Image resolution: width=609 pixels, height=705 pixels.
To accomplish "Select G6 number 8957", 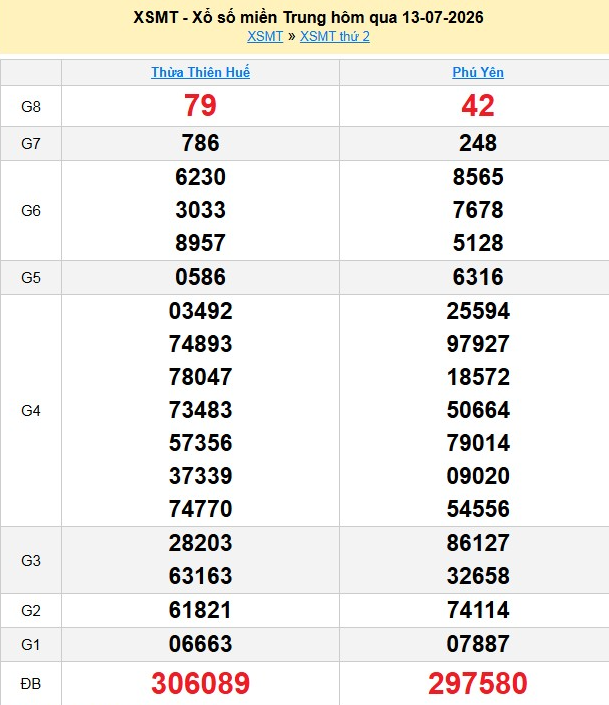I will click(x=200, y=243).
